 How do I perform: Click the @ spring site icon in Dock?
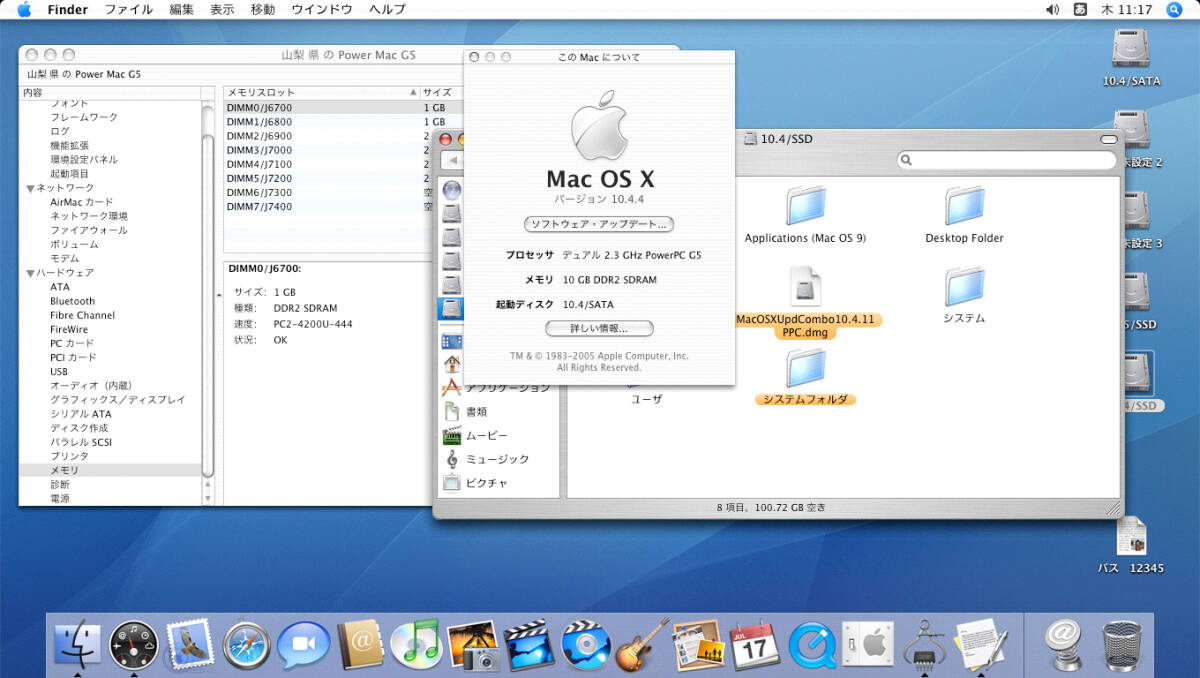pos(1065,645)
